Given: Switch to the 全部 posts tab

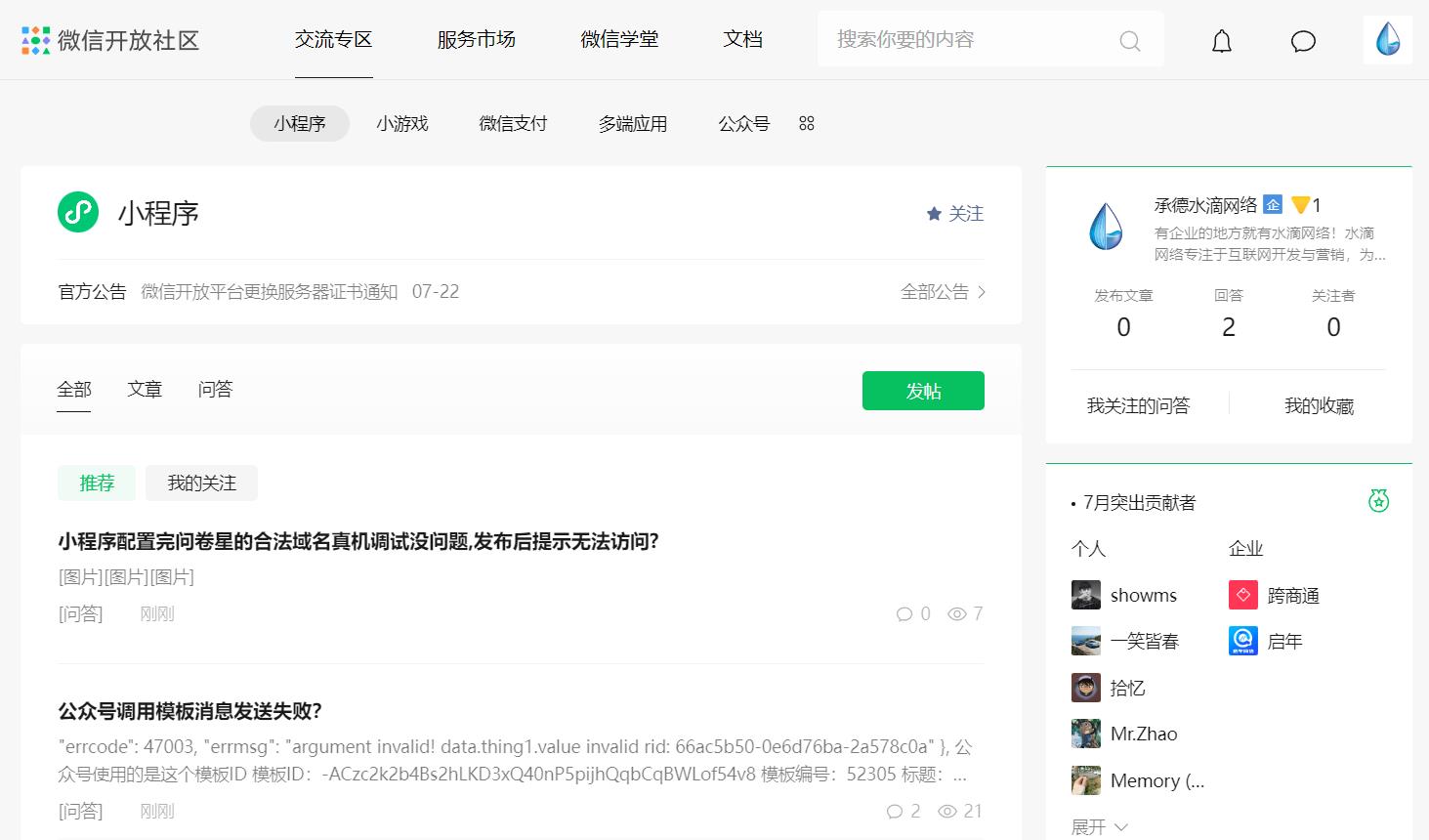Looking at the screenshot, I should point(74,390).
